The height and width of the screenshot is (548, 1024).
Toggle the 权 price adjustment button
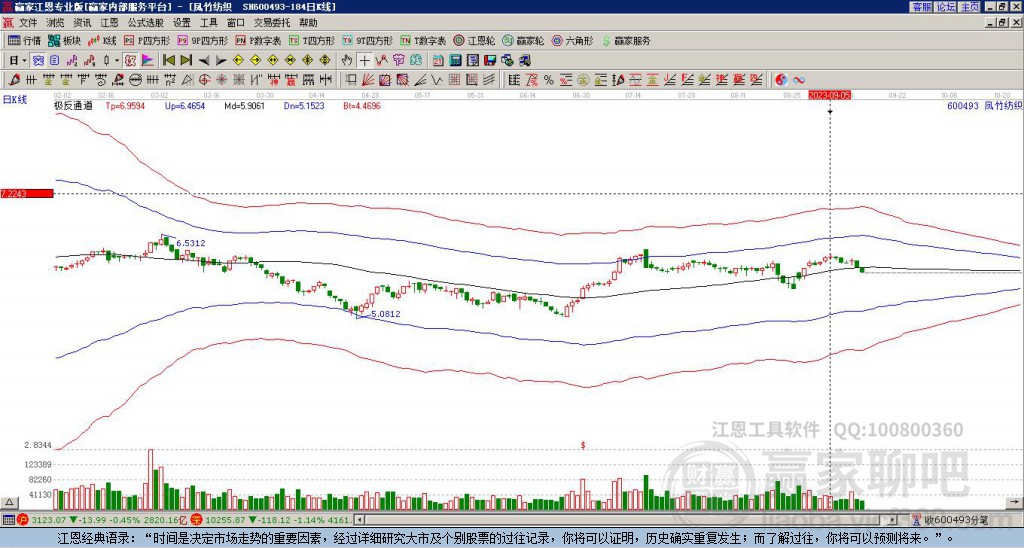click(x=129, y=61)
